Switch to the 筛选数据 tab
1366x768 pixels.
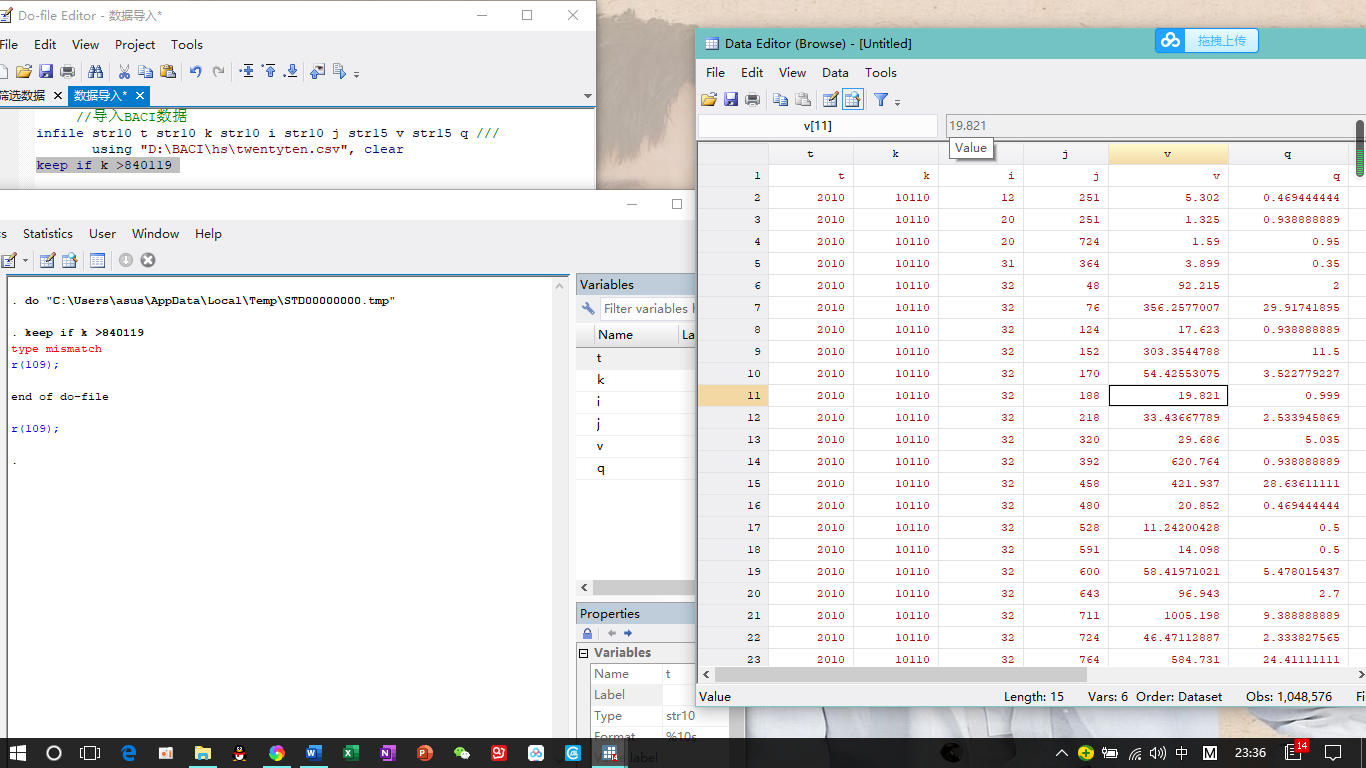(22, 95)
